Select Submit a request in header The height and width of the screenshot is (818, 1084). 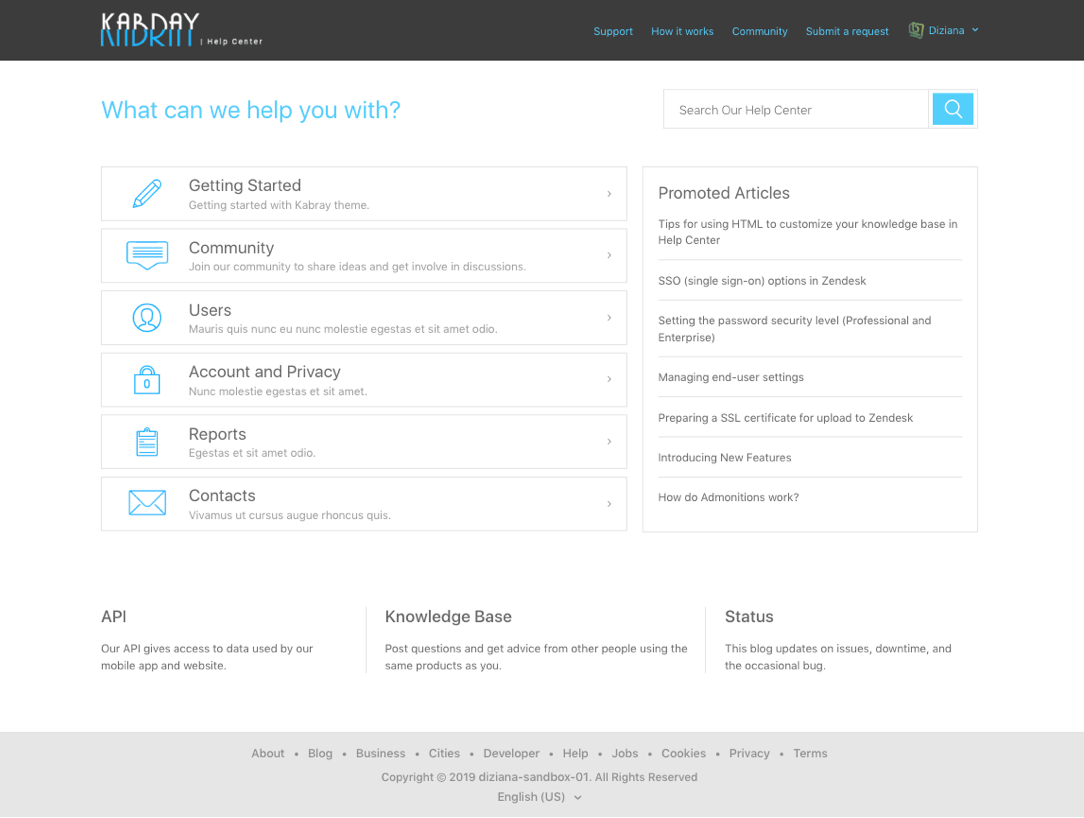click(847, 31)
